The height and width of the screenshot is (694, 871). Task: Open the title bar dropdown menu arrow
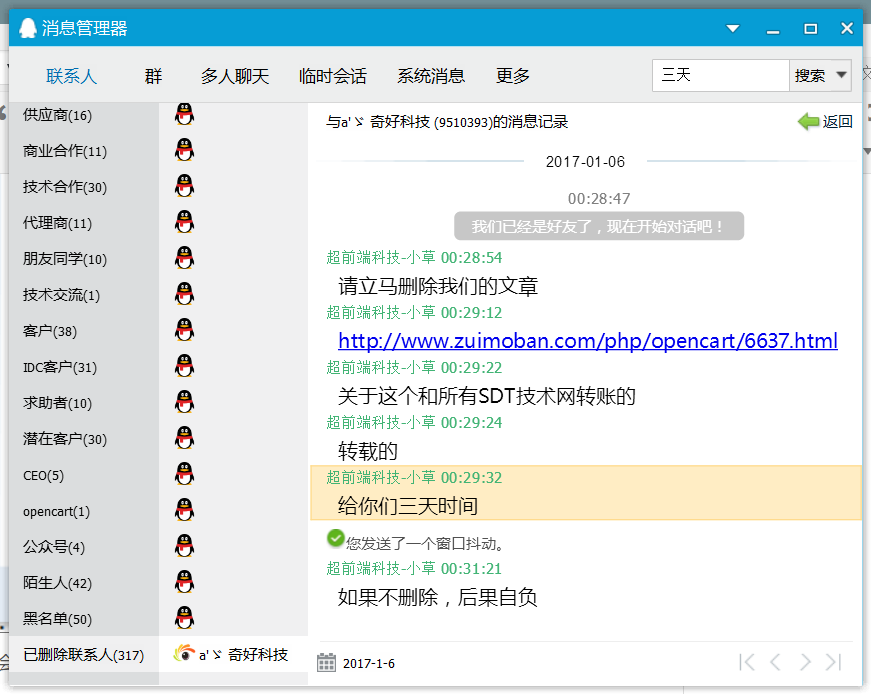[x=733, y=28]
